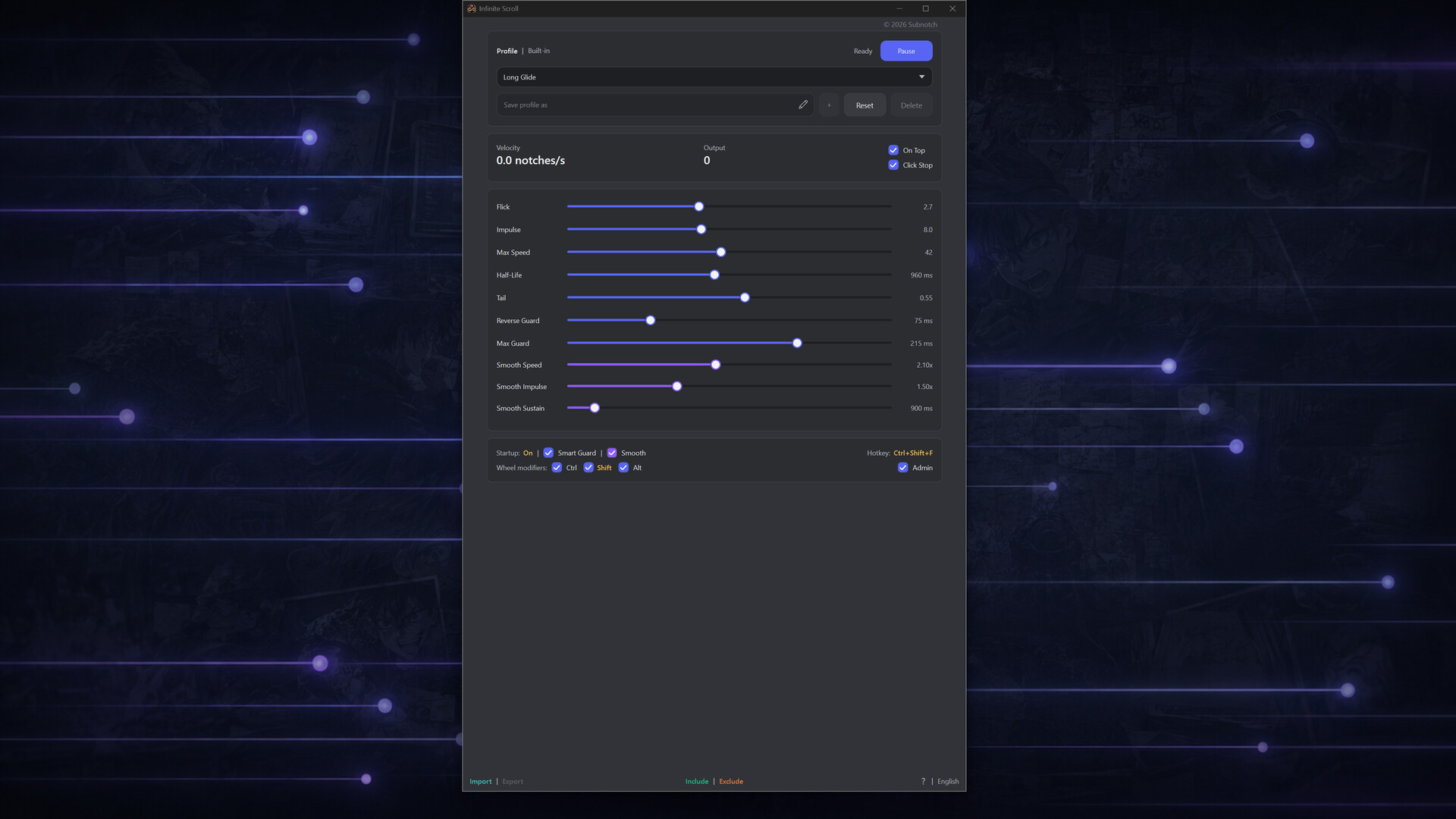This screenshot has height=819, width=1456.
Task: Maximize the Infinite Scroll window
Action: point(925,8)
